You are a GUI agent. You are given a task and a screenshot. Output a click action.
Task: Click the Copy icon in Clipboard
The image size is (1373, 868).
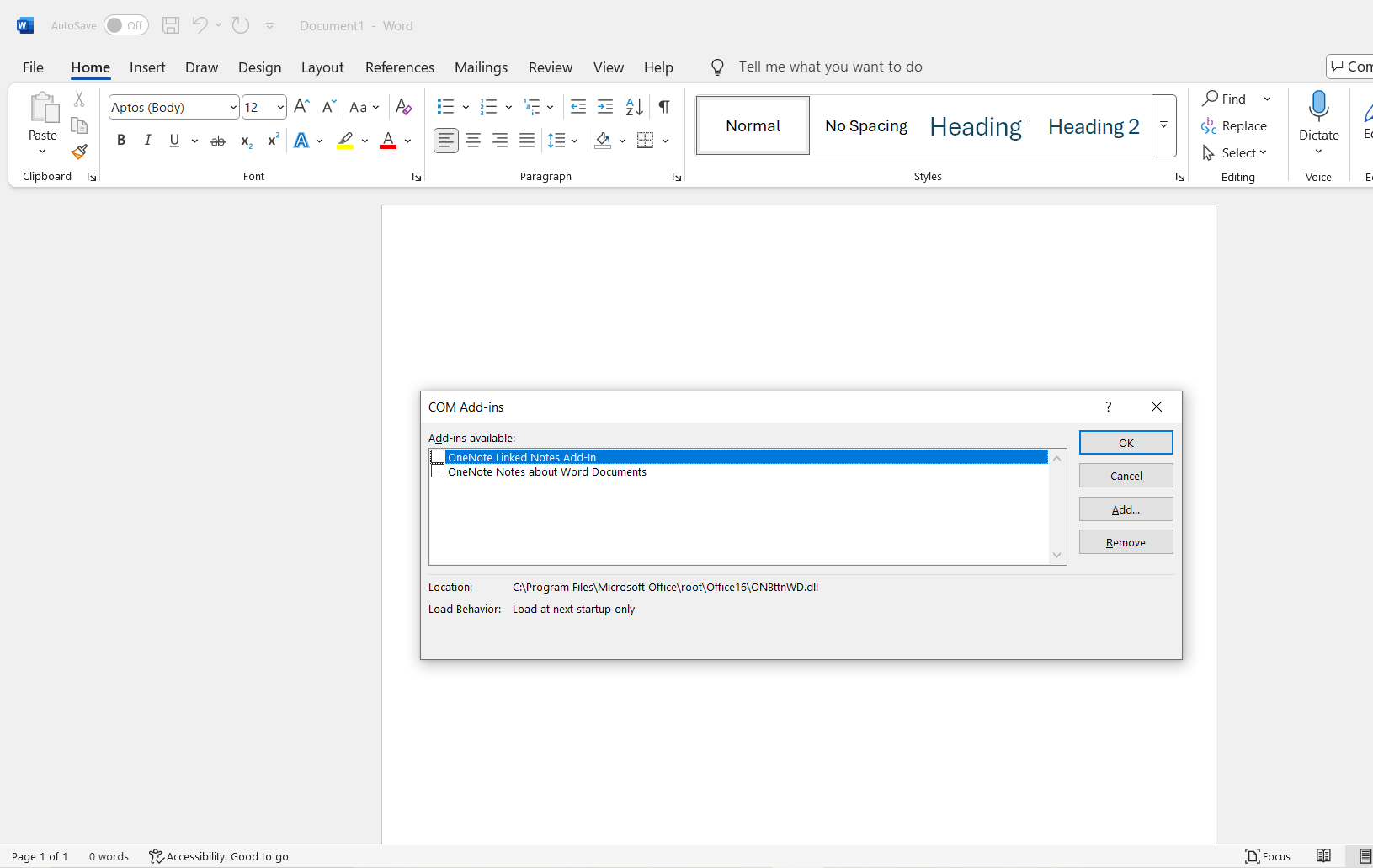tap(79, 125)
